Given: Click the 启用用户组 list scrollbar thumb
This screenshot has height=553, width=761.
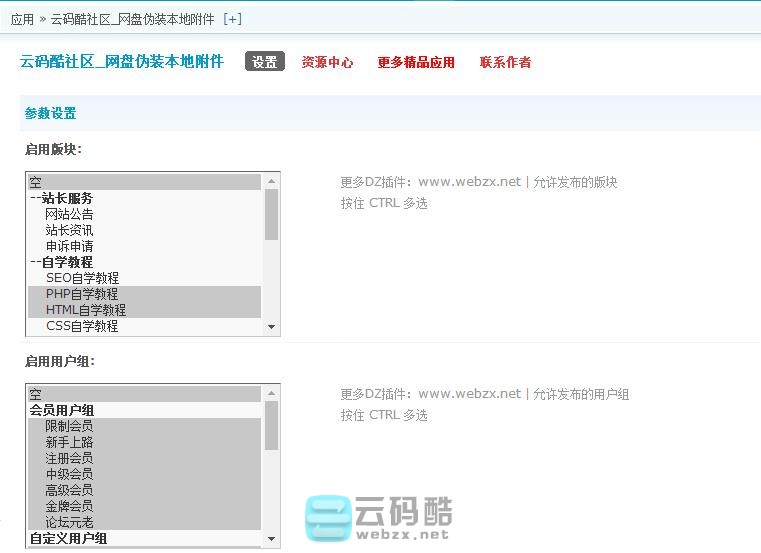Looking at the screenshot, I should click(271, 425).
